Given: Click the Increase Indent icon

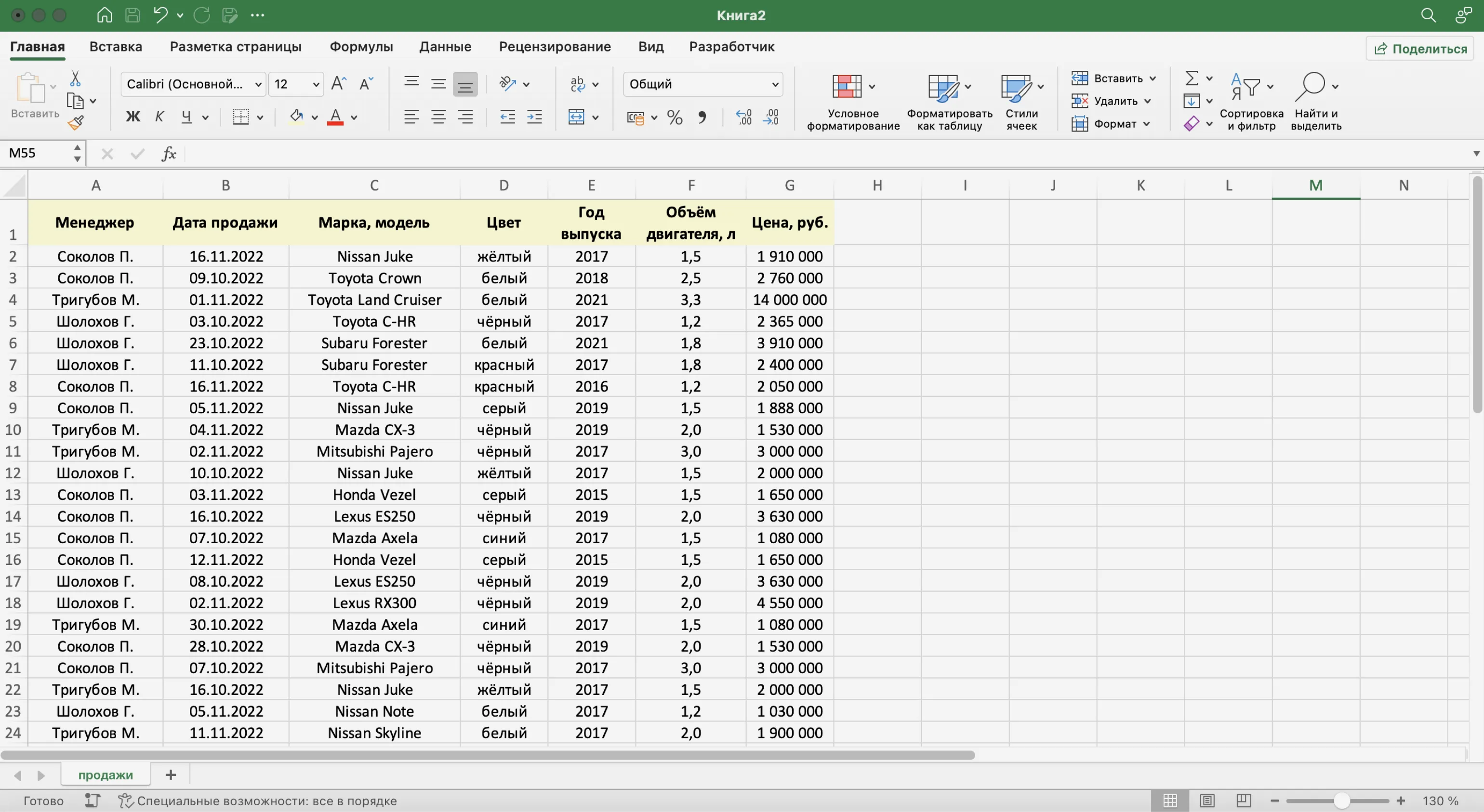Looking at the screenshot, I should pos(534,118).
